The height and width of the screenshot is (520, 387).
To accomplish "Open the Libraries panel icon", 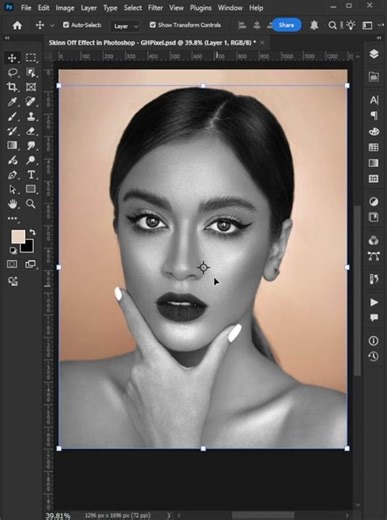I will tap(374, 77).
